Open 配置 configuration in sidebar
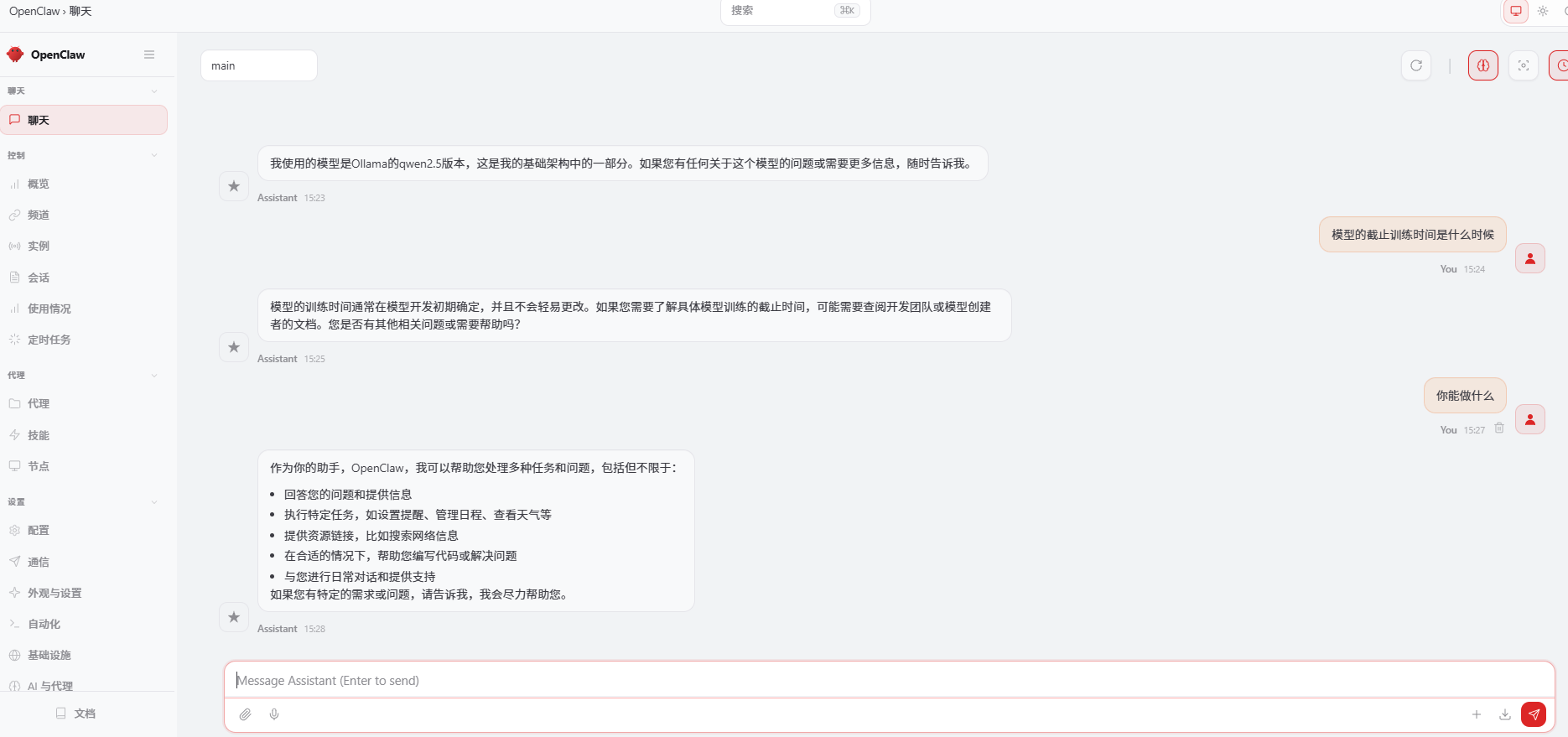 coord(84,530)
